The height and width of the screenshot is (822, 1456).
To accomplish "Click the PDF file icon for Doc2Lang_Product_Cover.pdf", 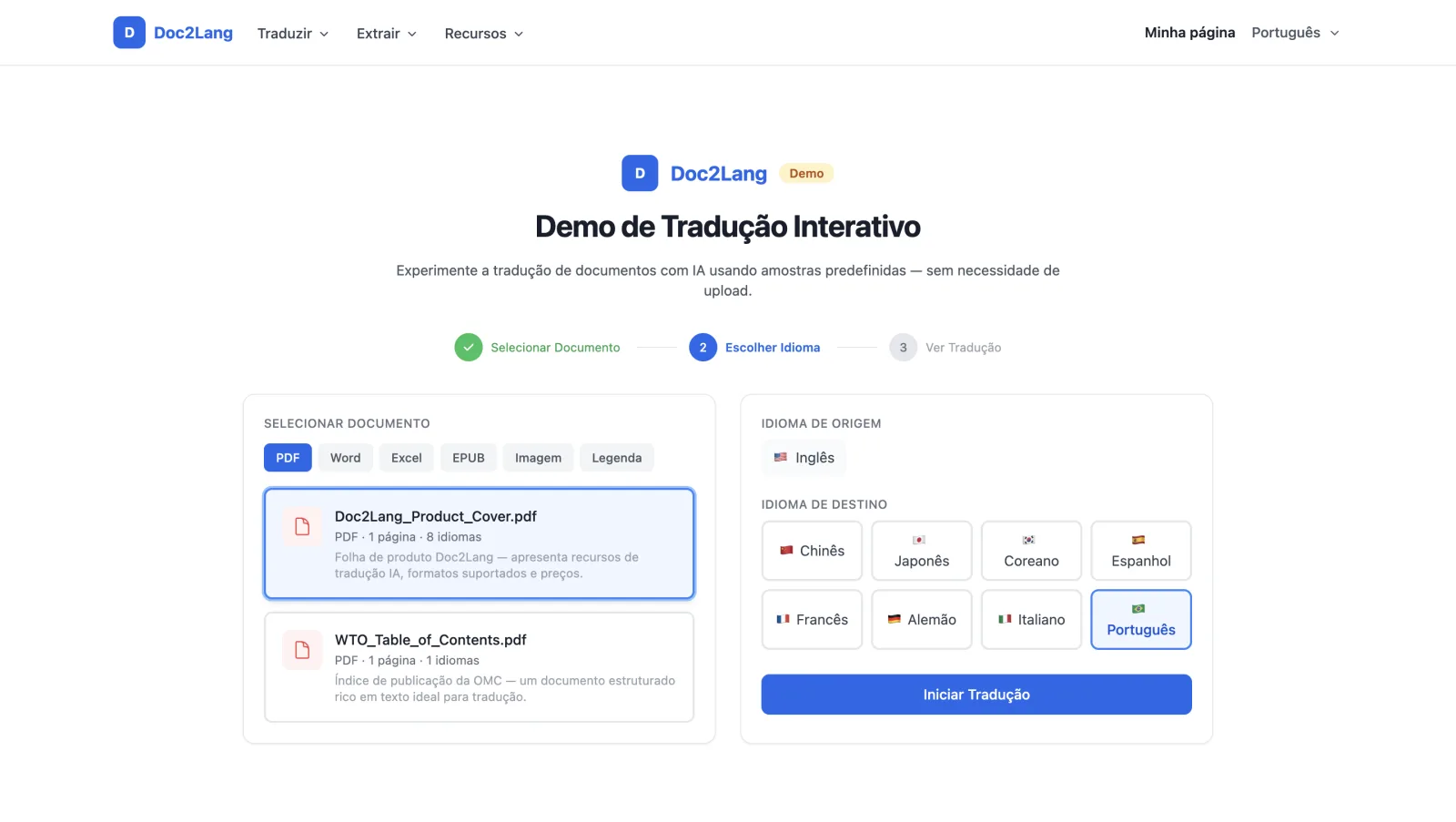I will click(x=302, y=526).
